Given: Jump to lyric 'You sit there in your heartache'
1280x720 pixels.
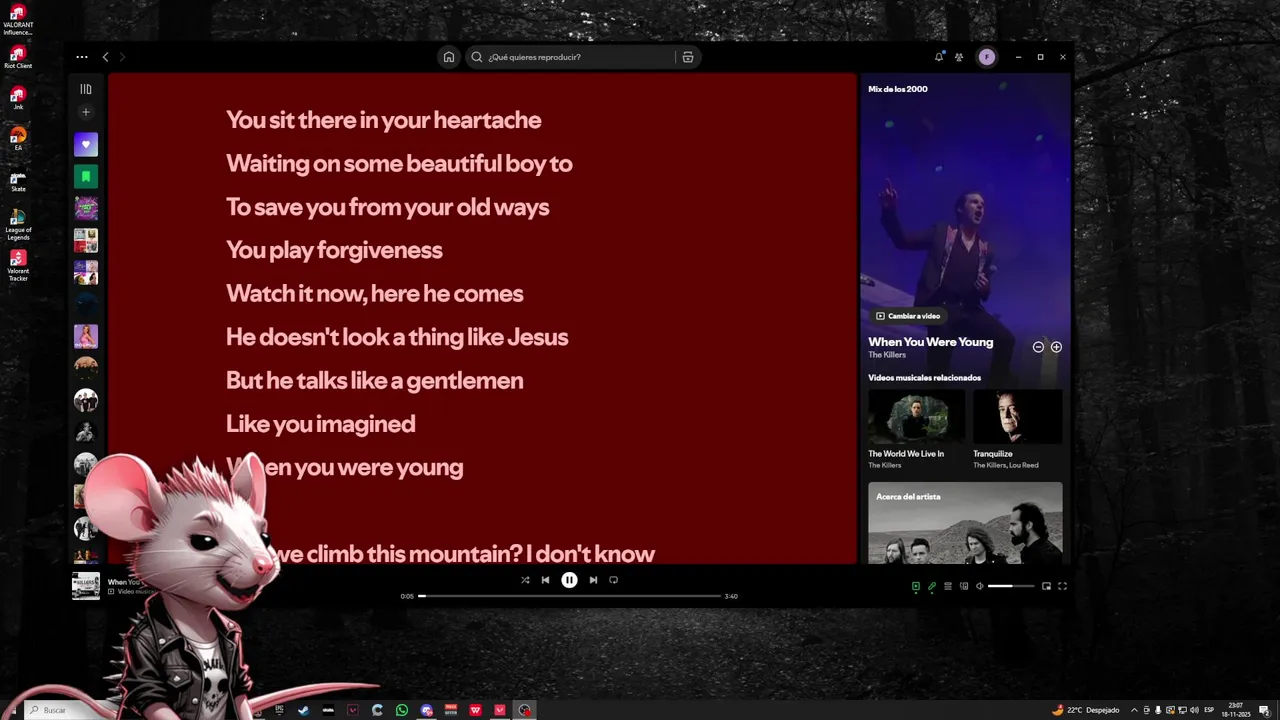Looking at the screenshot, I should pyautogui.click(x=383, y=120).
